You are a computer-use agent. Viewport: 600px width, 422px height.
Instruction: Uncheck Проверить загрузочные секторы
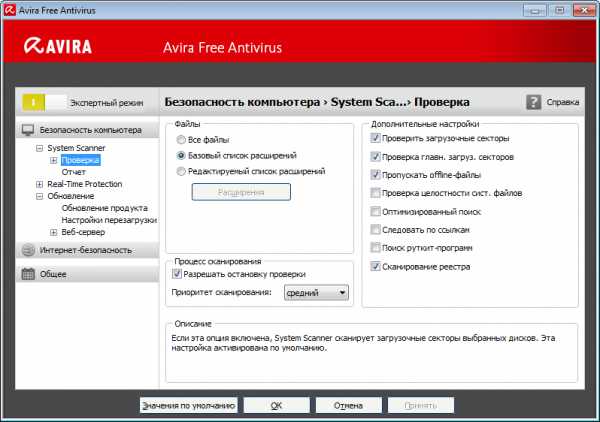click(375, 138)
